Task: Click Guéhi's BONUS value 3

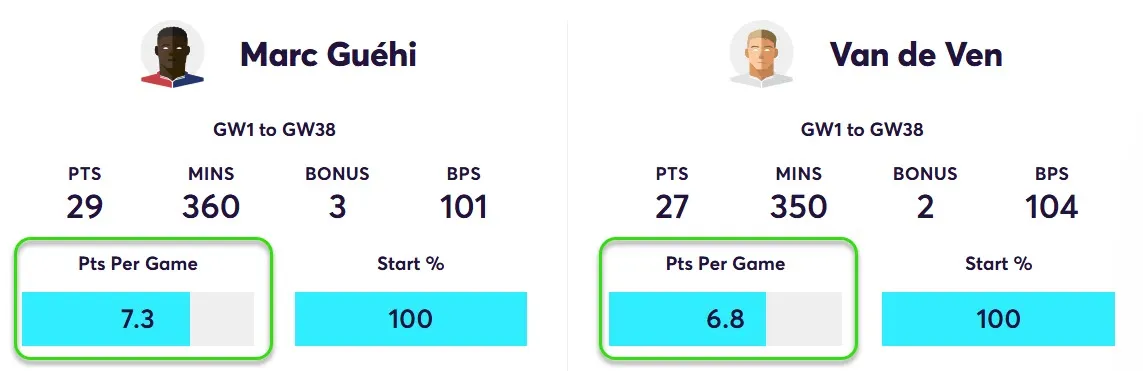Action: pos(337,208)
